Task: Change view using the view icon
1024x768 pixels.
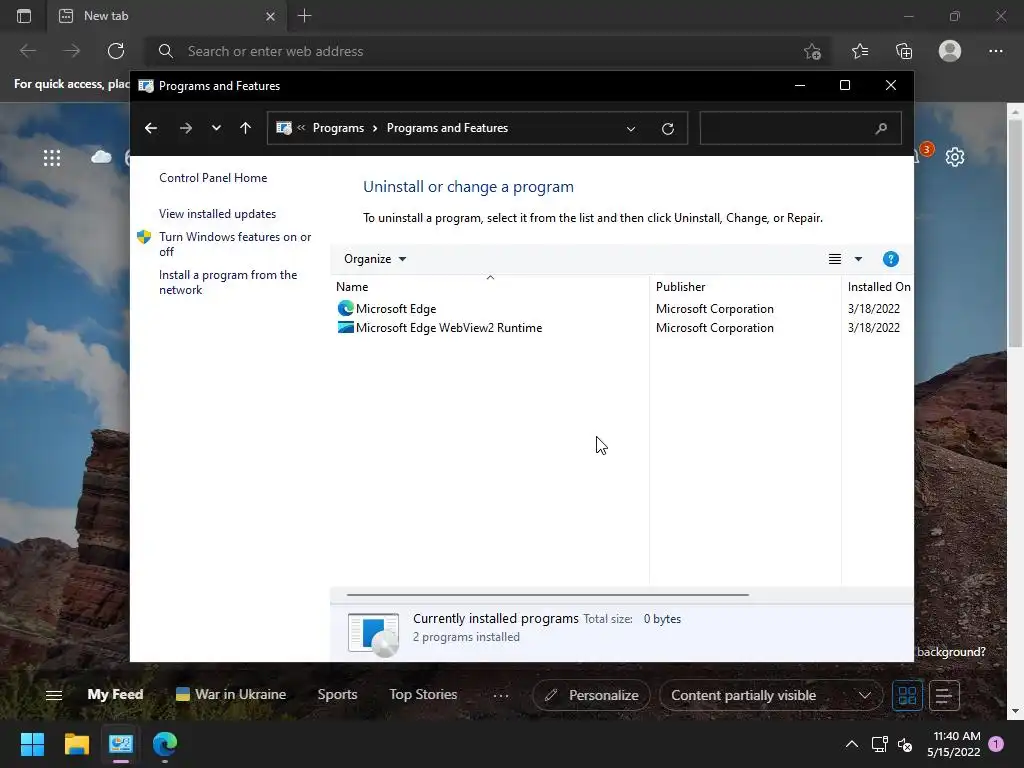Action: [835, 259]
